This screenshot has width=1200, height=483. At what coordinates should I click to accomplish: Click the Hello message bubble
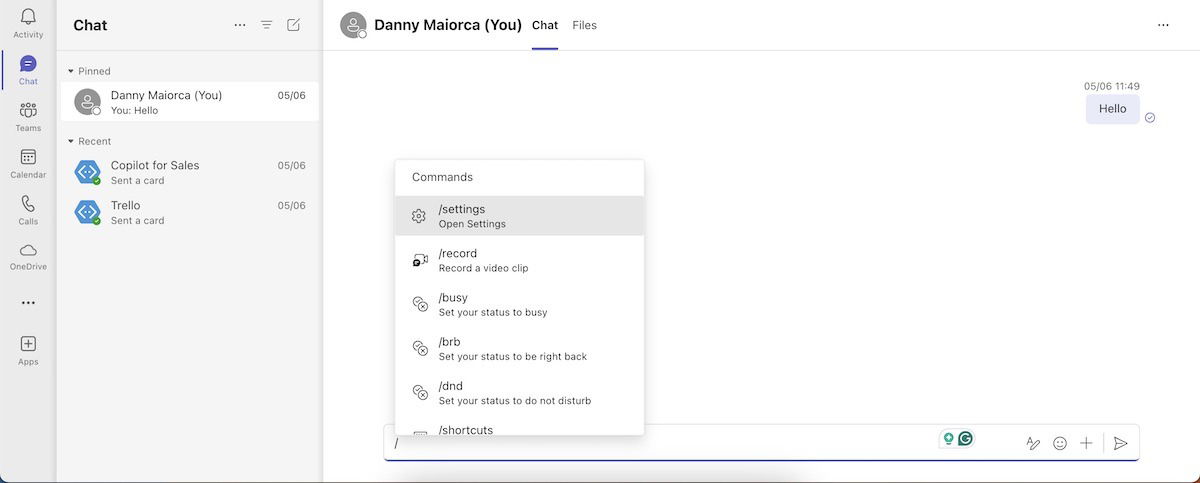coord(1112,109)
